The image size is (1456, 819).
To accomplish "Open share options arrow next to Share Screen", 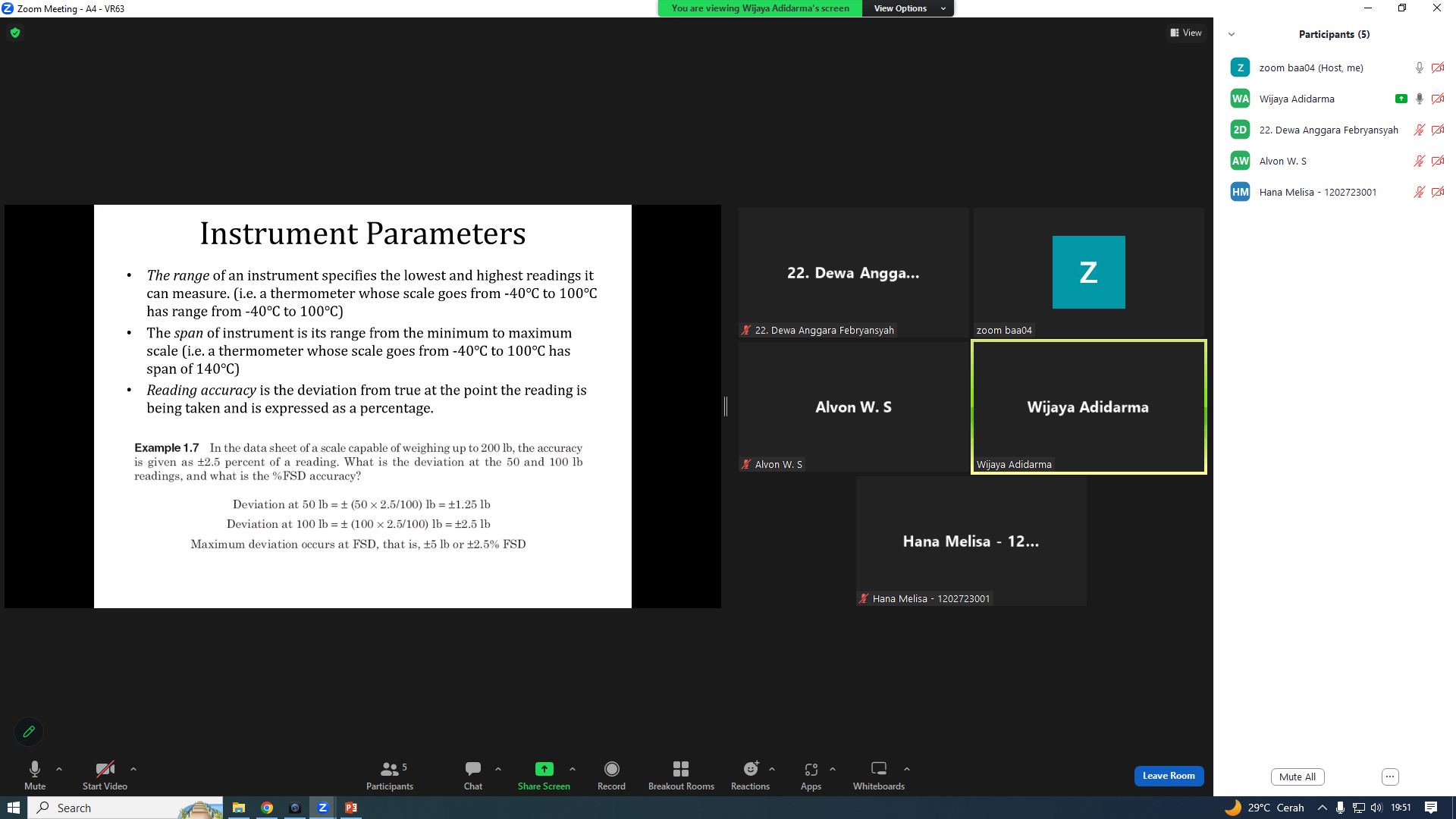I will (573, 769).
